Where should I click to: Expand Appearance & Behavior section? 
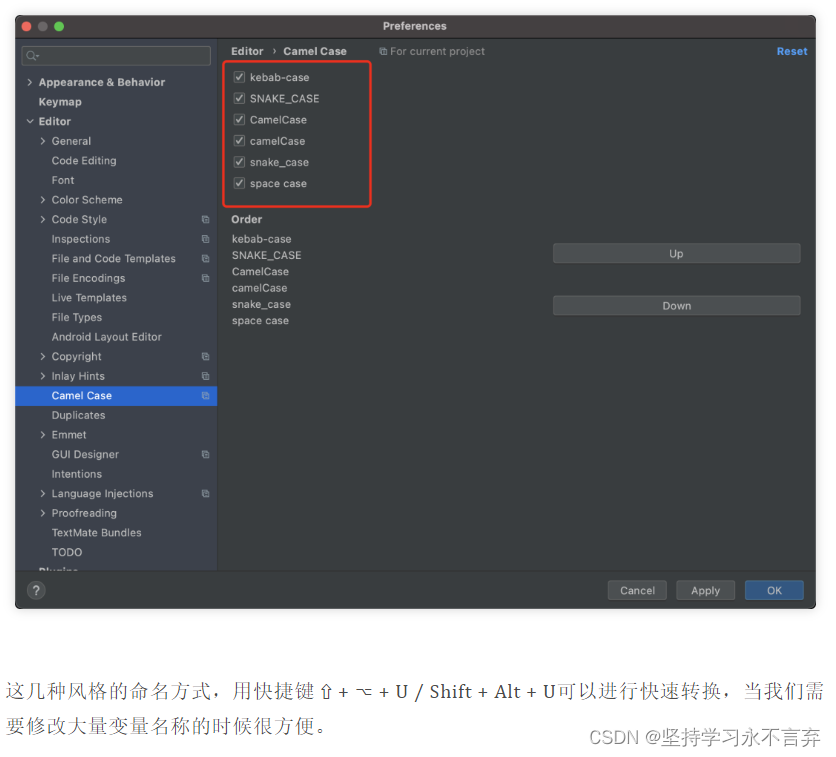click(30, 82)
